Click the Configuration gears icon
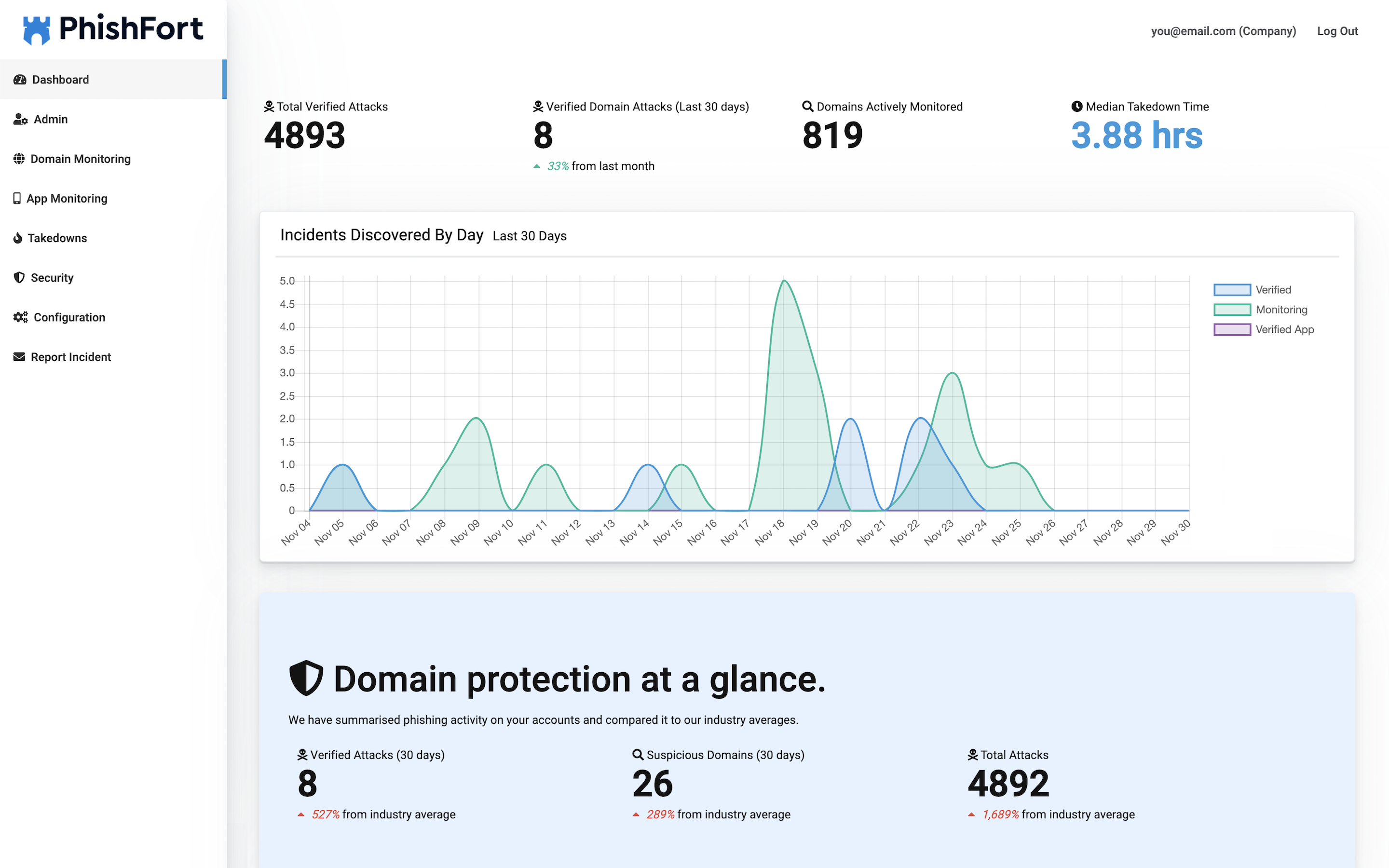Screen dimensions: 1389x868 (21, 317)
